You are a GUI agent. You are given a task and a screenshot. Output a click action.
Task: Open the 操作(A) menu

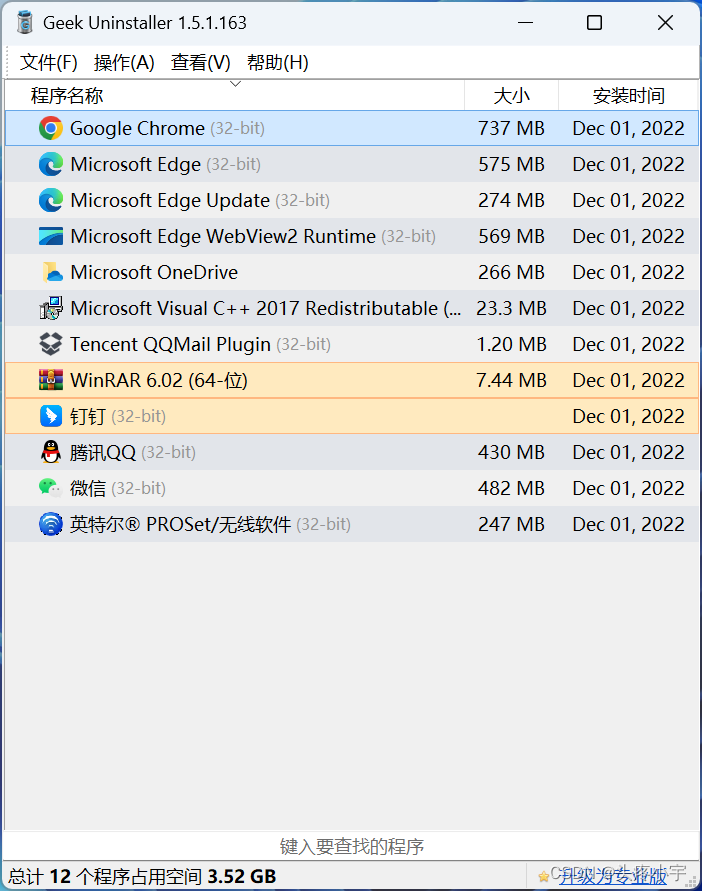click(x=124, y=61)
